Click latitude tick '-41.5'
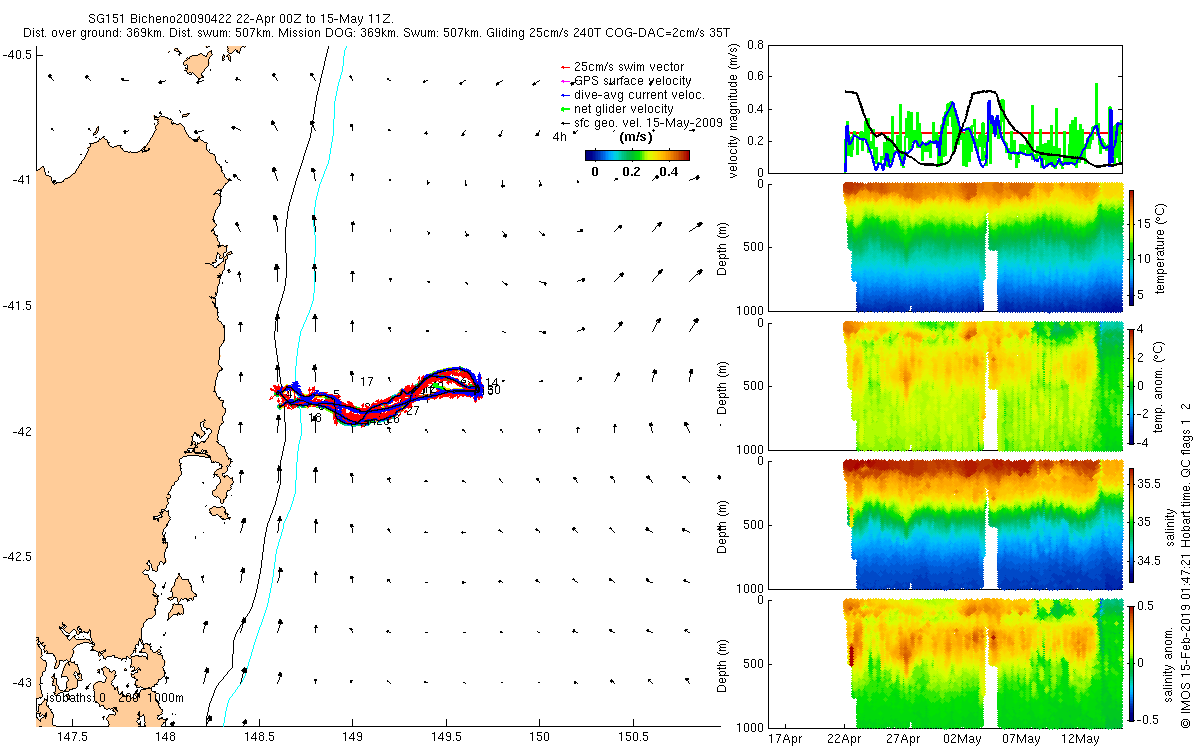 pos(17,306)
